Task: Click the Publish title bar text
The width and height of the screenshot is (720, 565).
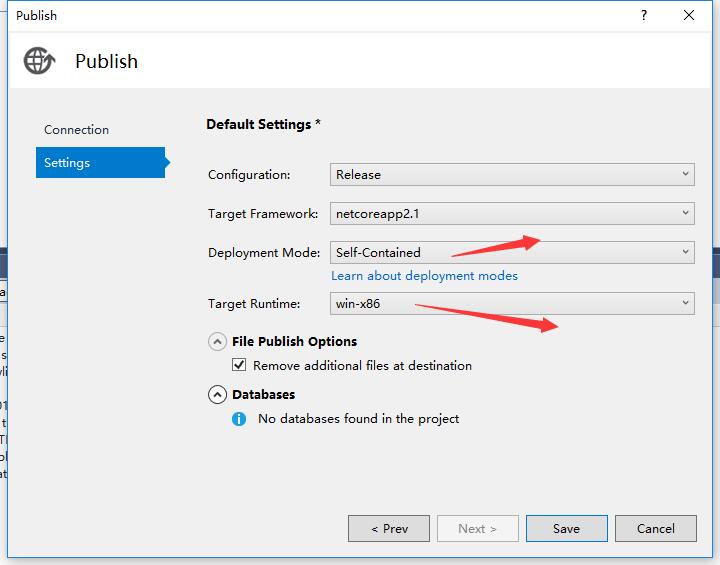Action: [x=37, y=15]
